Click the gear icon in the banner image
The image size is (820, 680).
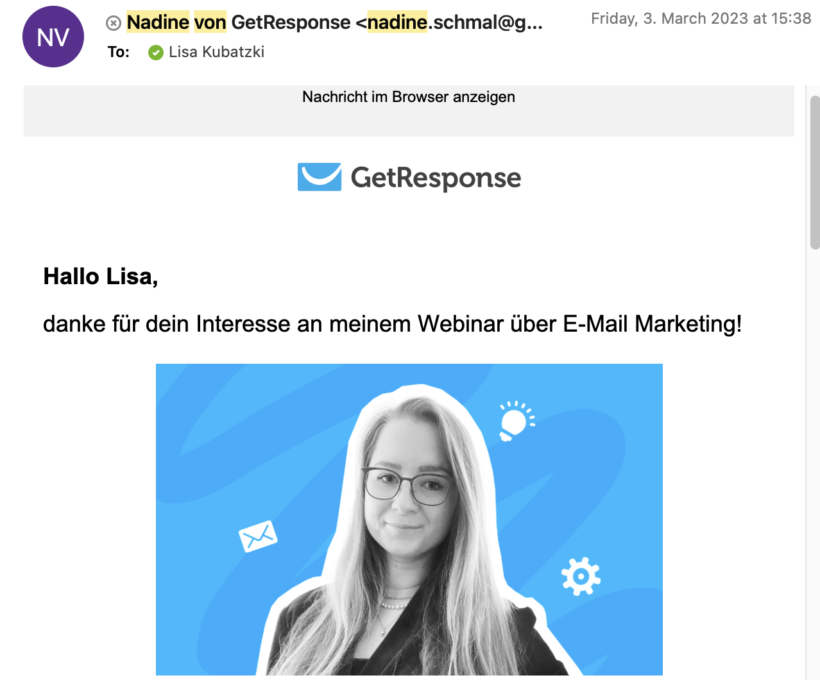[x=580, y=576]
